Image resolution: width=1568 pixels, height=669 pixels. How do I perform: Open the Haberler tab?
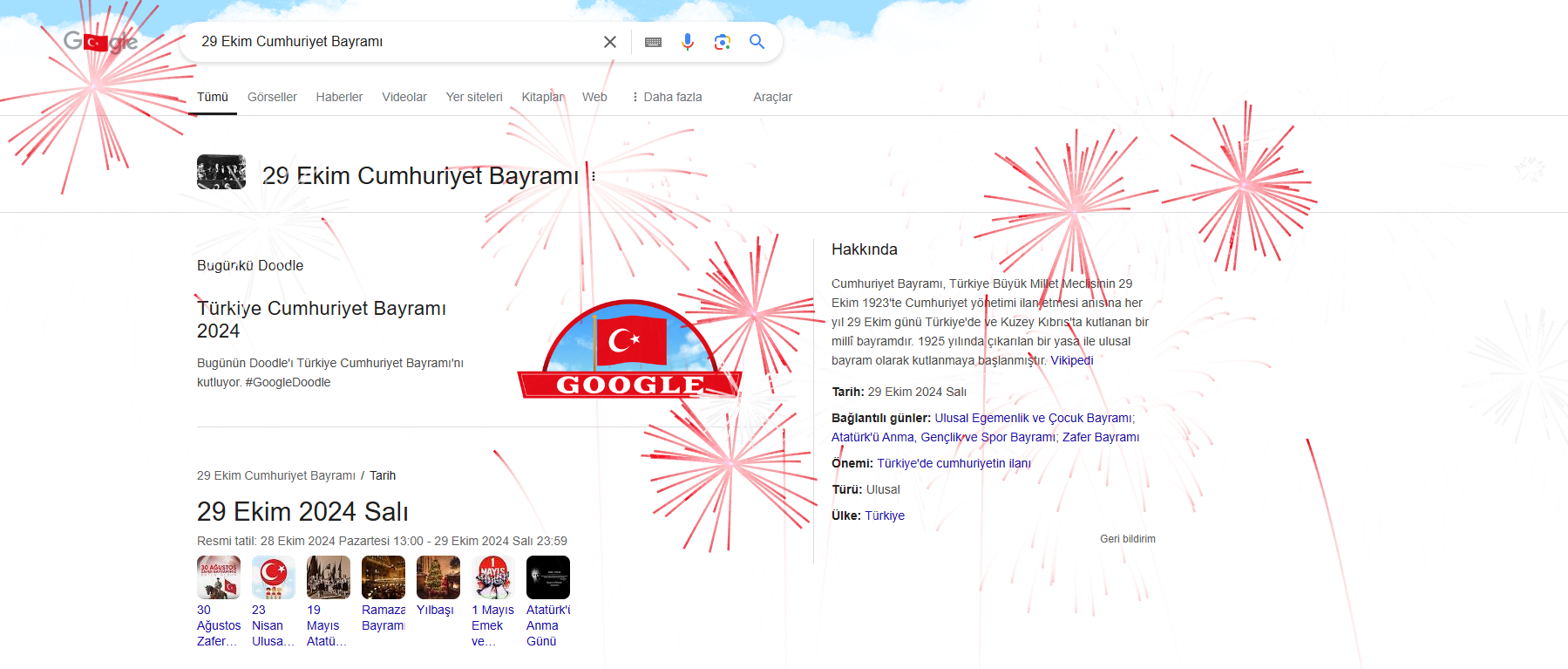(x=339, y=97)
